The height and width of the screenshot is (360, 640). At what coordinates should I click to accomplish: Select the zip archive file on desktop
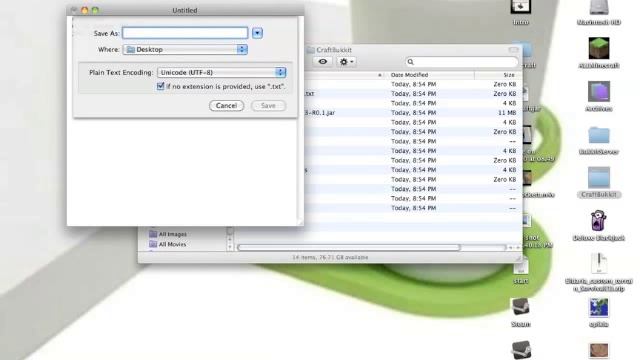click(x=599, y=264)
